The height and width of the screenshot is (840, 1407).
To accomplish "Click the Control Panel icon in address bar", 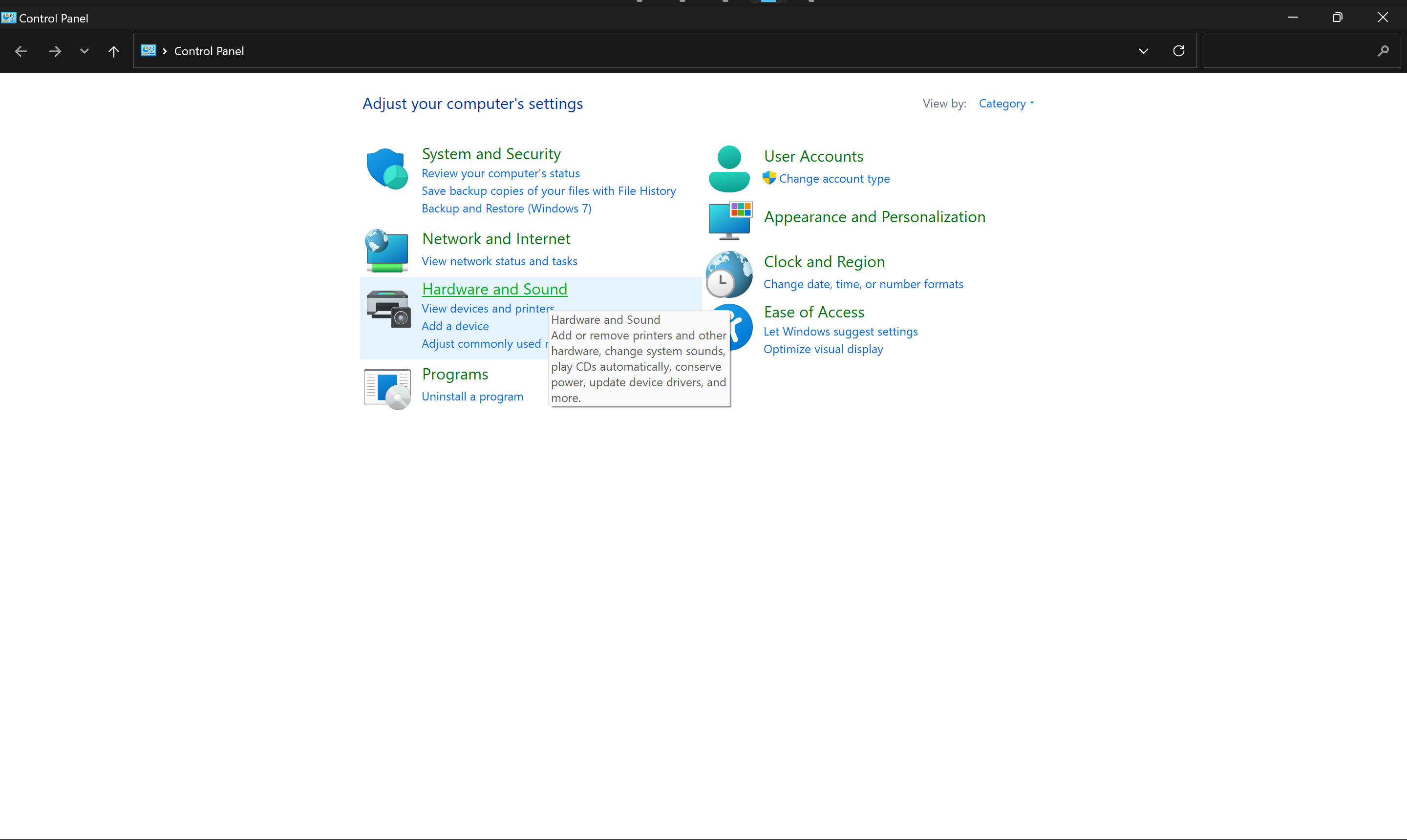I will 149,50.
